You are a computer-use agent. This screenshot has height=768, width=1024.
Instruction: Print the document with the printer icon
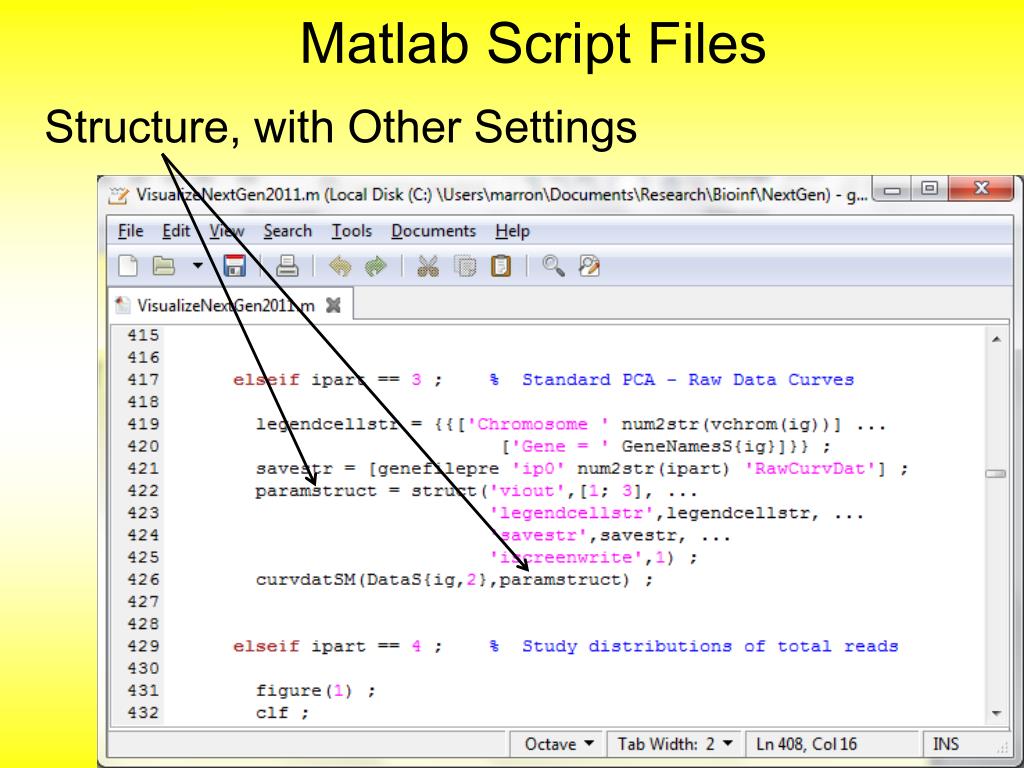(x=287, y=266)
